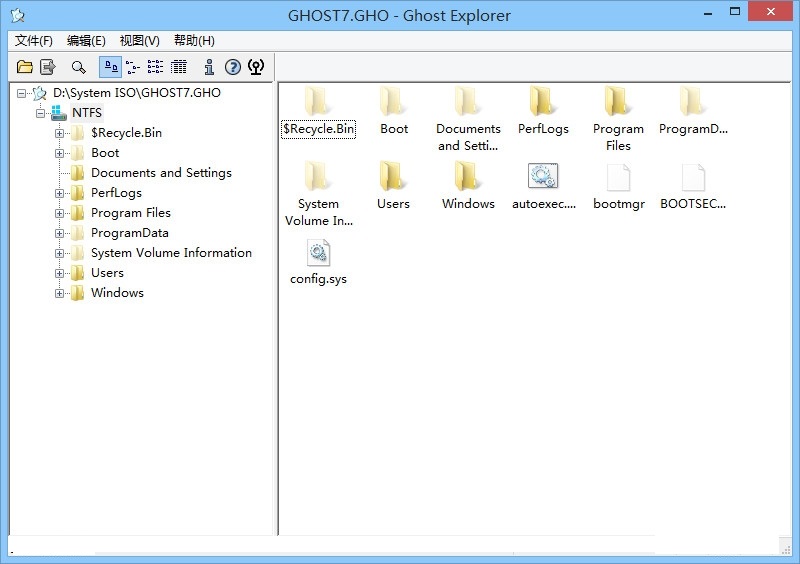Select ProgramData in the folder tree
The width and height of the screenshot is (800, 564).
(130, 233)
